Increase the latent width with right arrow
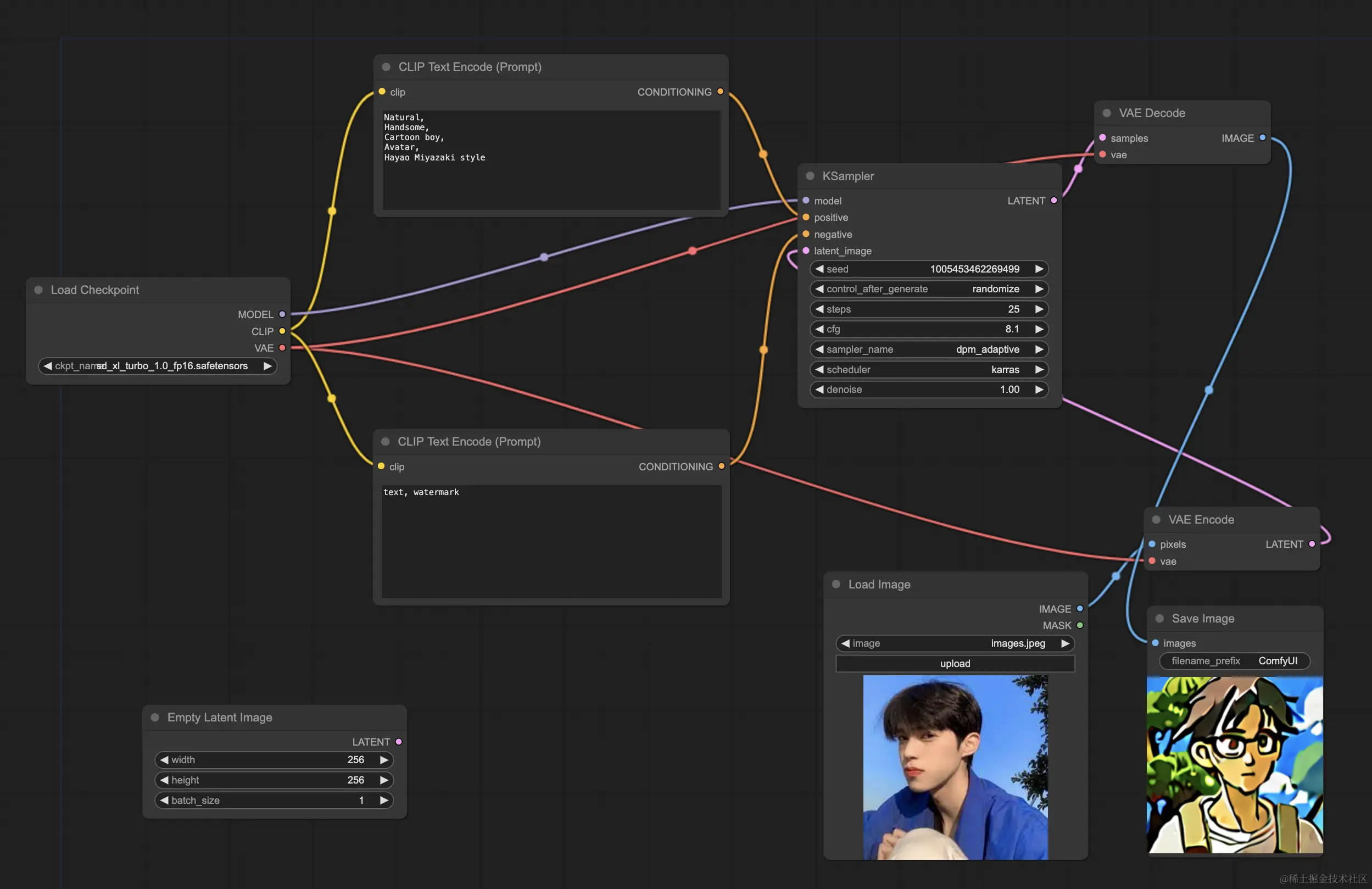 tap(384, 760)
